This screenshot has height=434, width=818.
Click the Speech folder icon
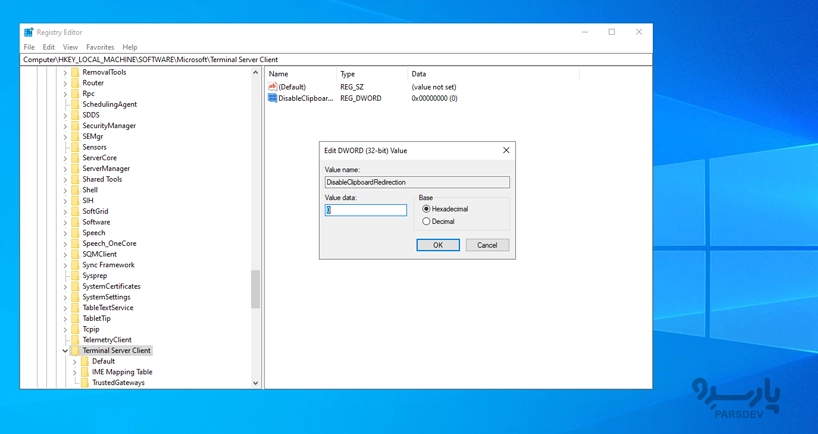[x=75, y=233]
